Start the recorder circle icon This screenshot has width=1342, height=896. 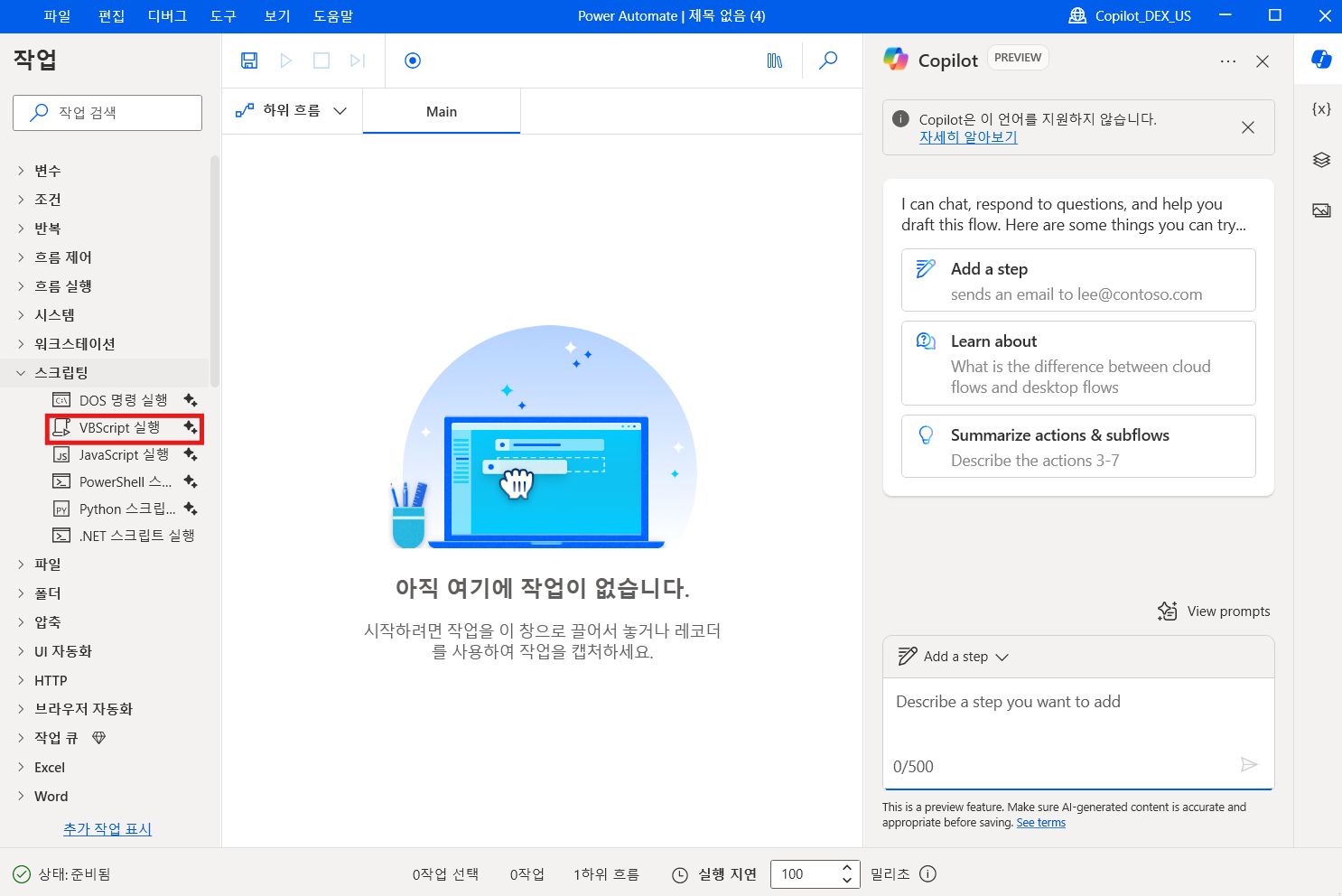[x=413, y=61]
